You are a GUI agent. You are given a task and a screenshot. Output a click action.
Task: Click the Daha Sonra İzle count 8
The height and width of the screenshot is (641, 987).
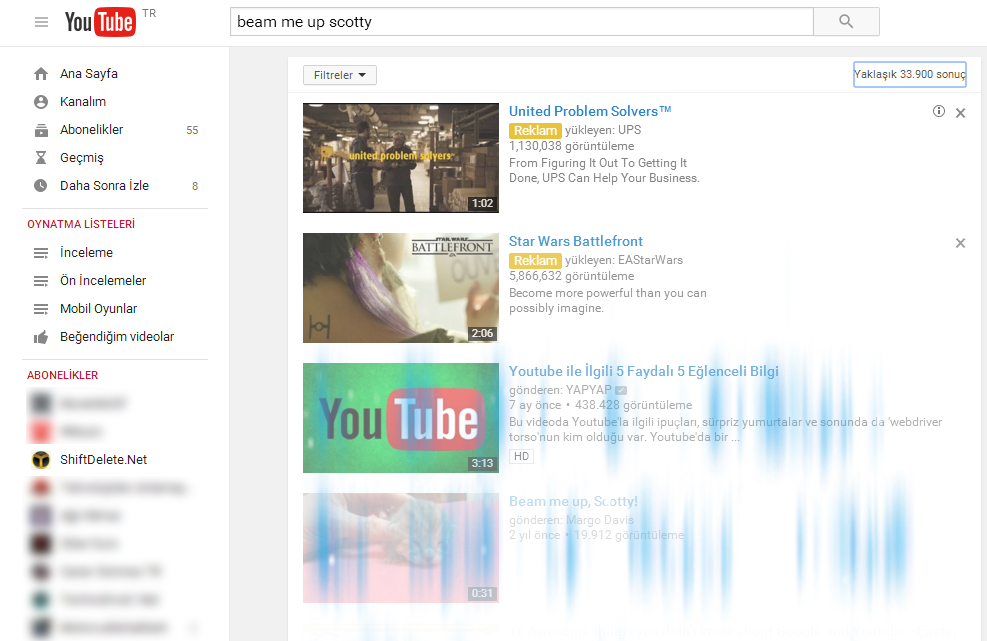tap(195, 186)
